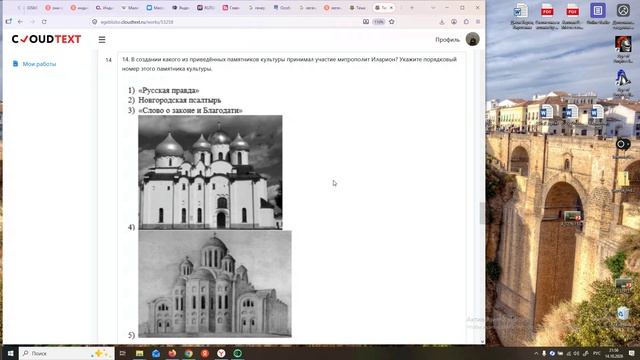Image resolution: width=640 pixels, height=360 pixels.
Task: Open the browser application menu
Action: [x=478, y=22]
